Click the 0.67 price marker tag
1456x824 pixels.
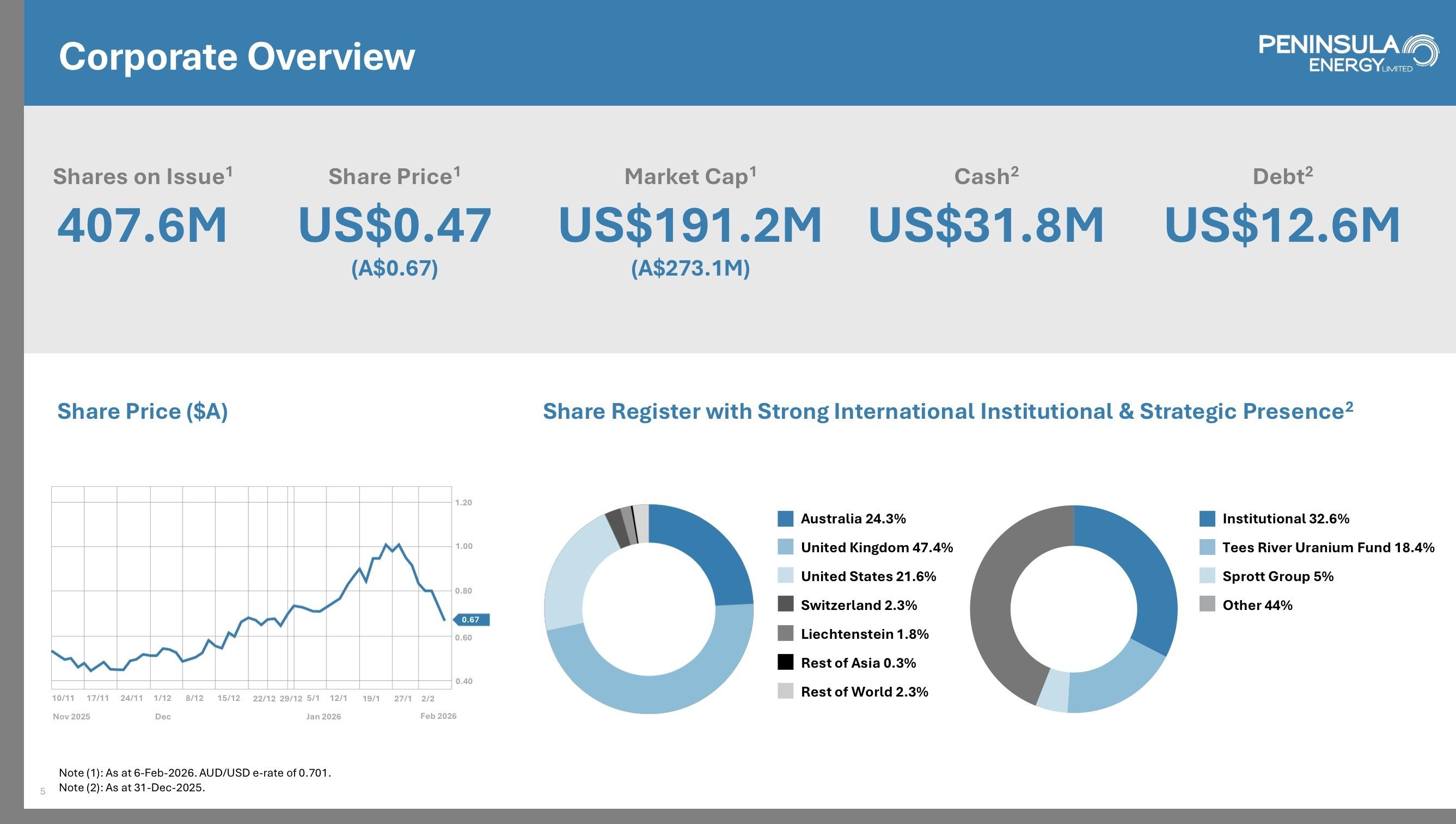471,620
